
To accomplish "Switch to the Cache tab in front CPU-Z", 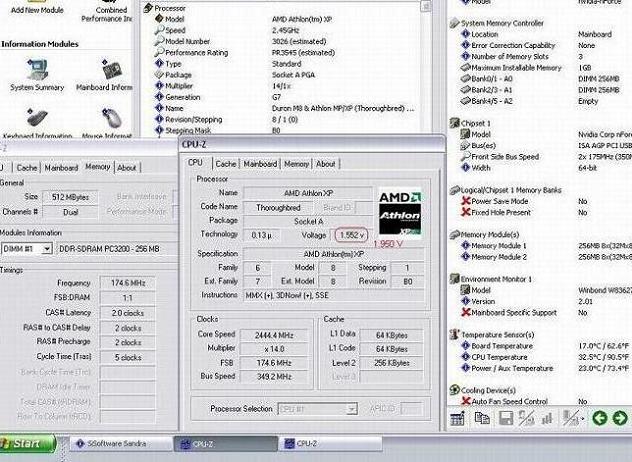I will tap(225, 164).
